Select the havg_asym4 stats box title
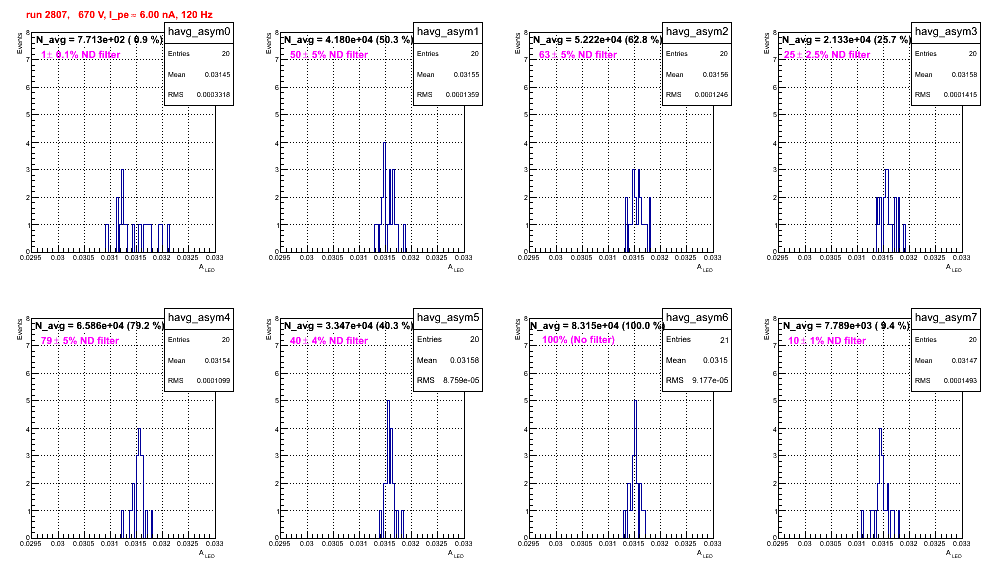996x572 pixels. [199, 318]
